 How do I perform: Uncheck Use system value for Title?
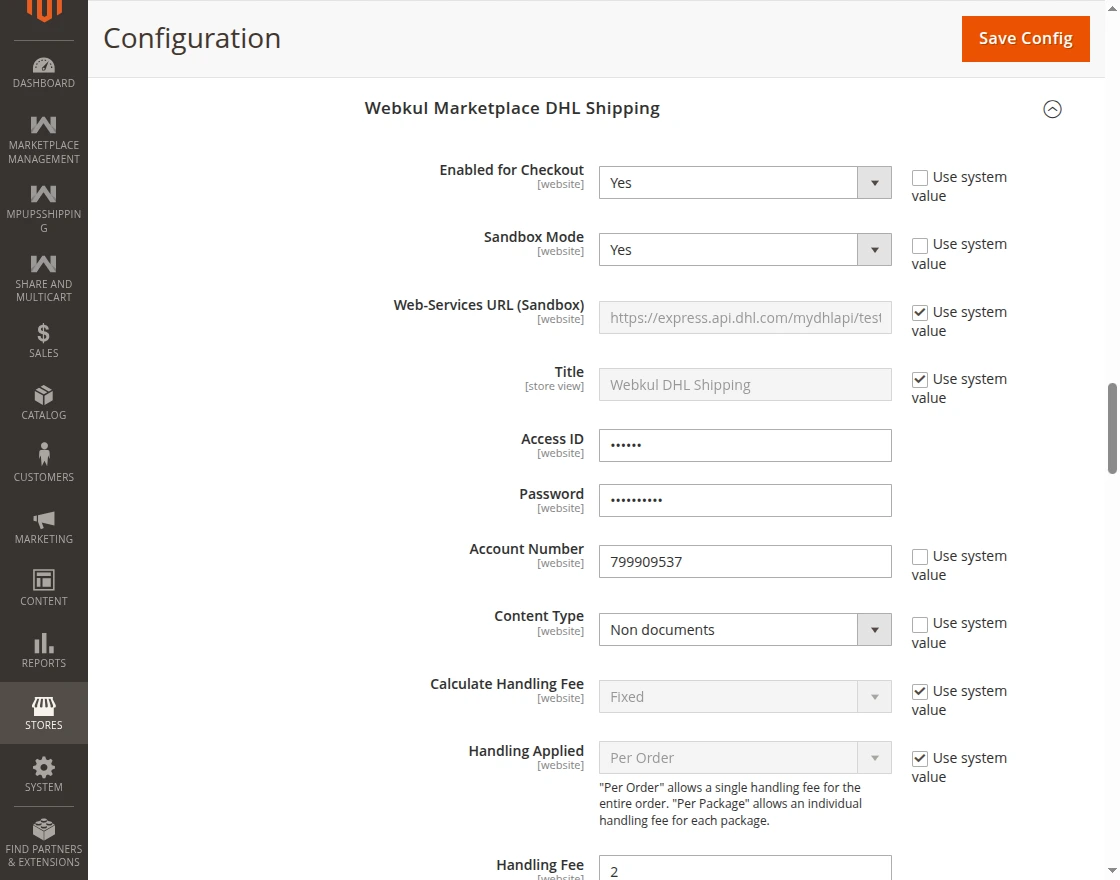coord(920,380)
